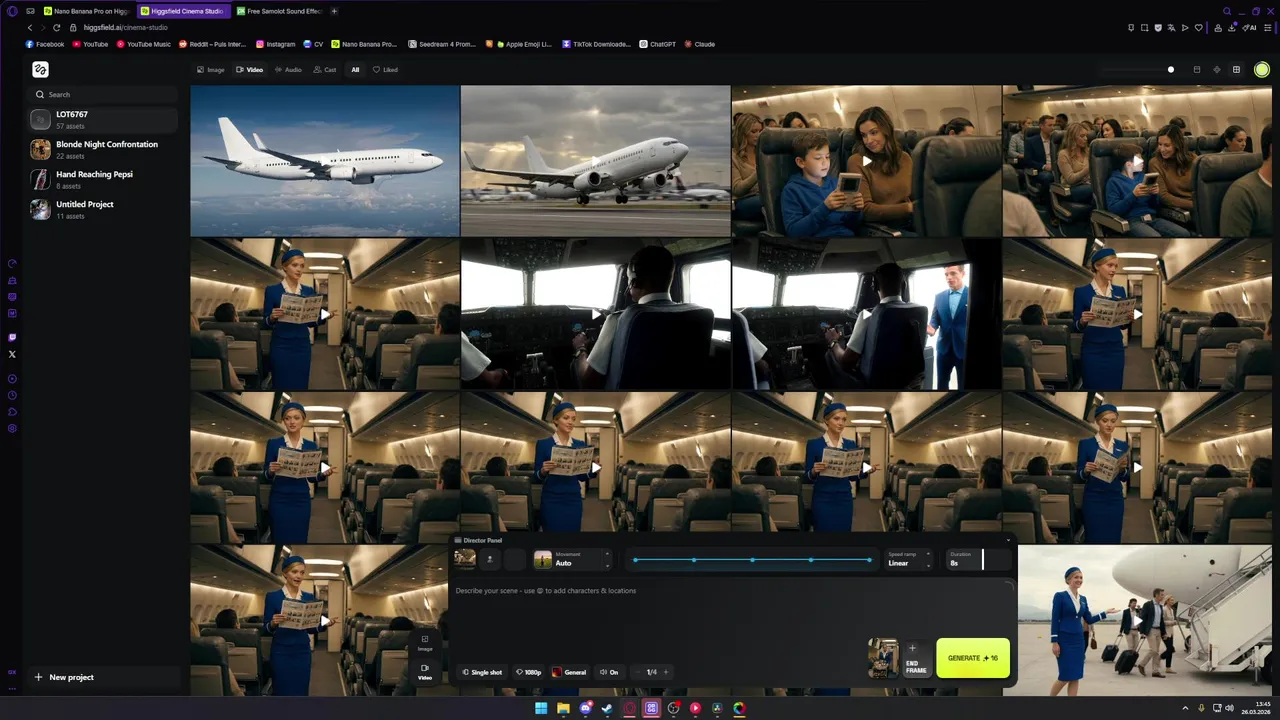Open new browser tab with plus icon
Screen dimensions: 1280x720
334,11
